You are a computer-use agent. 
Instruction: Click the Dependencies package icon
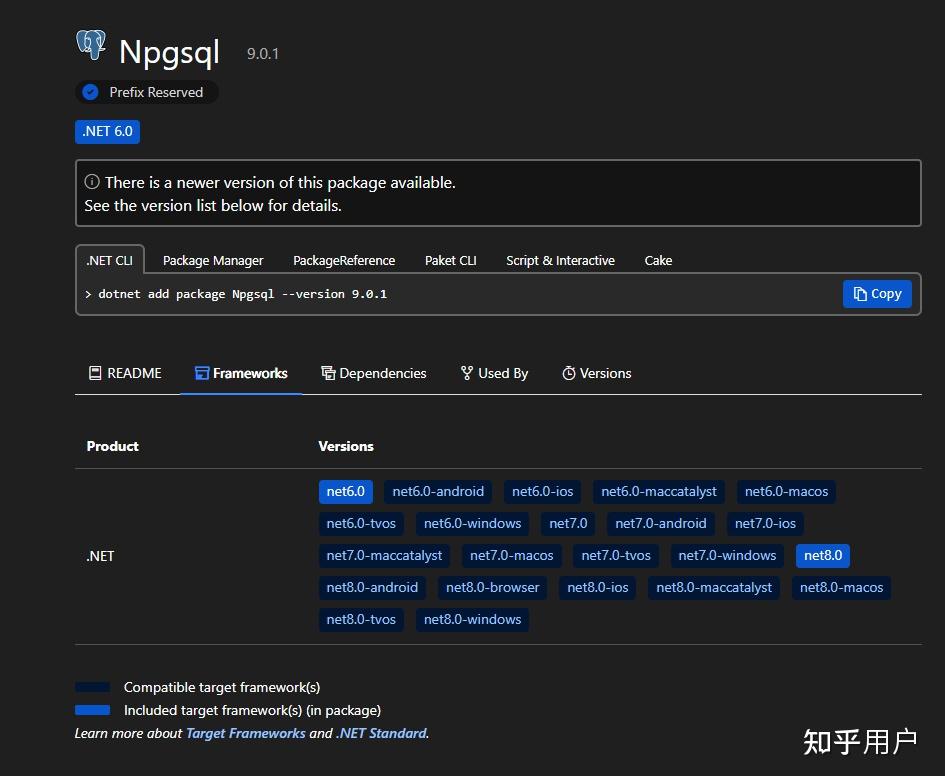click(x=328, y=372)
